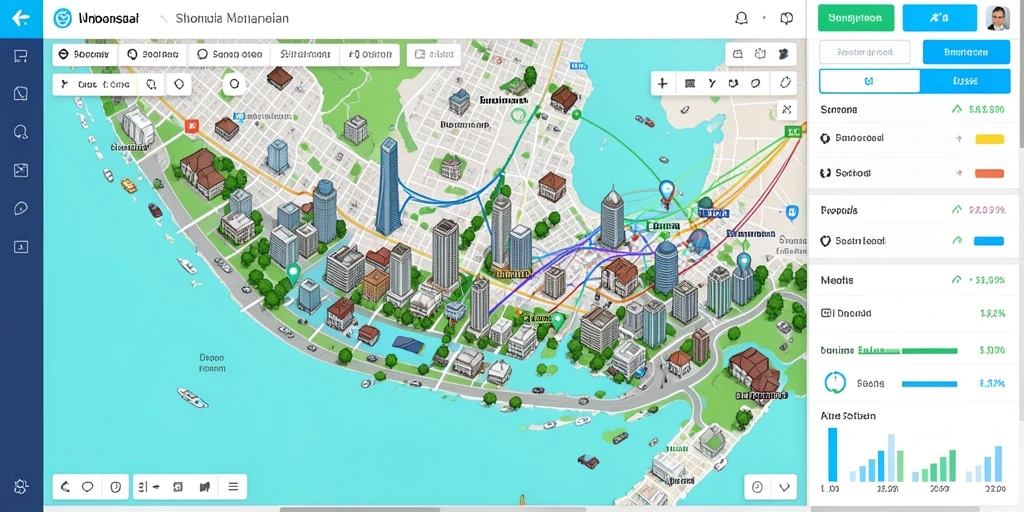Click the plus zoom-in icon on map toolbar
Image resolution: width=1024 pixels, height=512 pixels.
coord(662,84)
